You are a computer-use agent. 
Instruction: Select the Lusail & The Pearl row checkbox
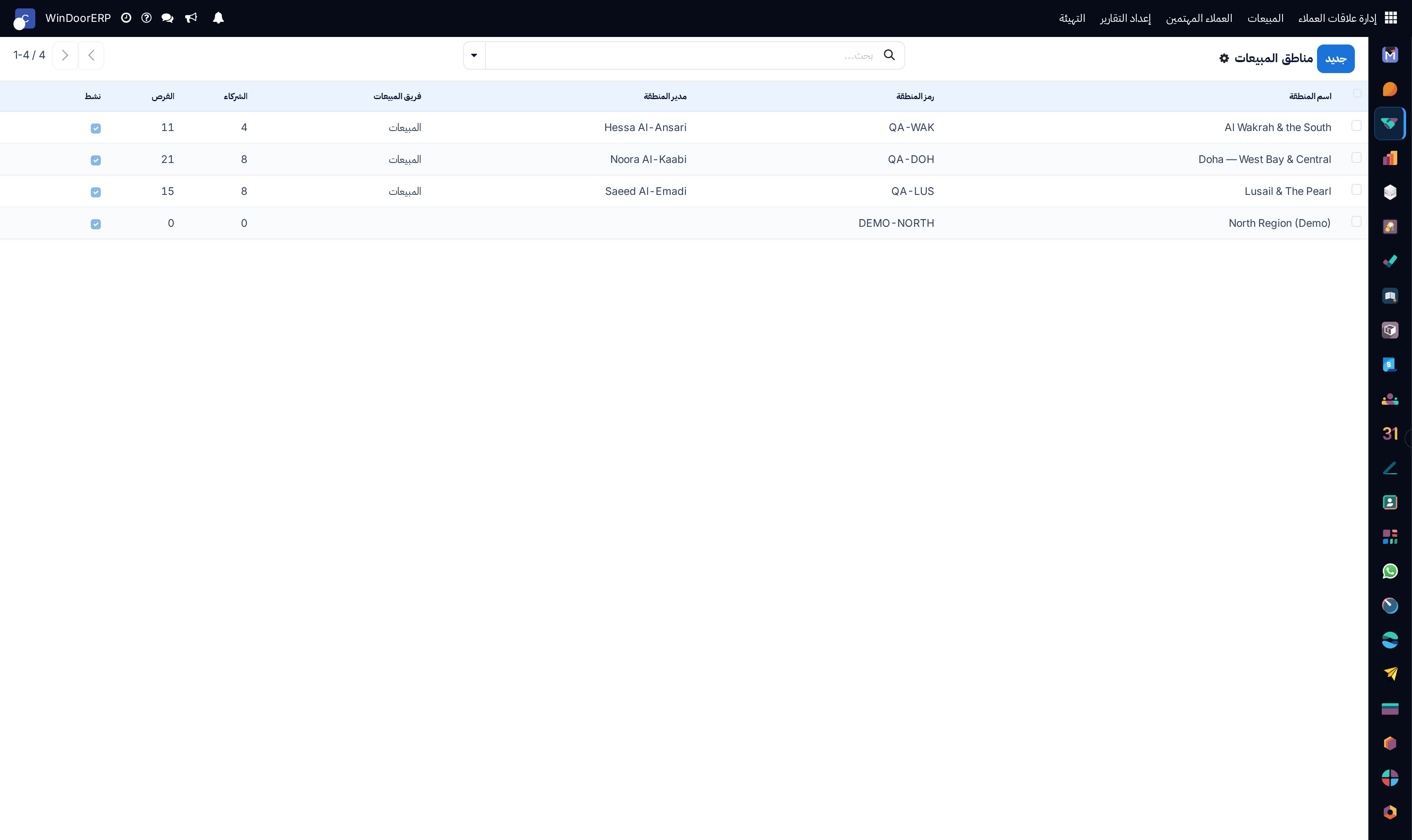point(1356,189)
